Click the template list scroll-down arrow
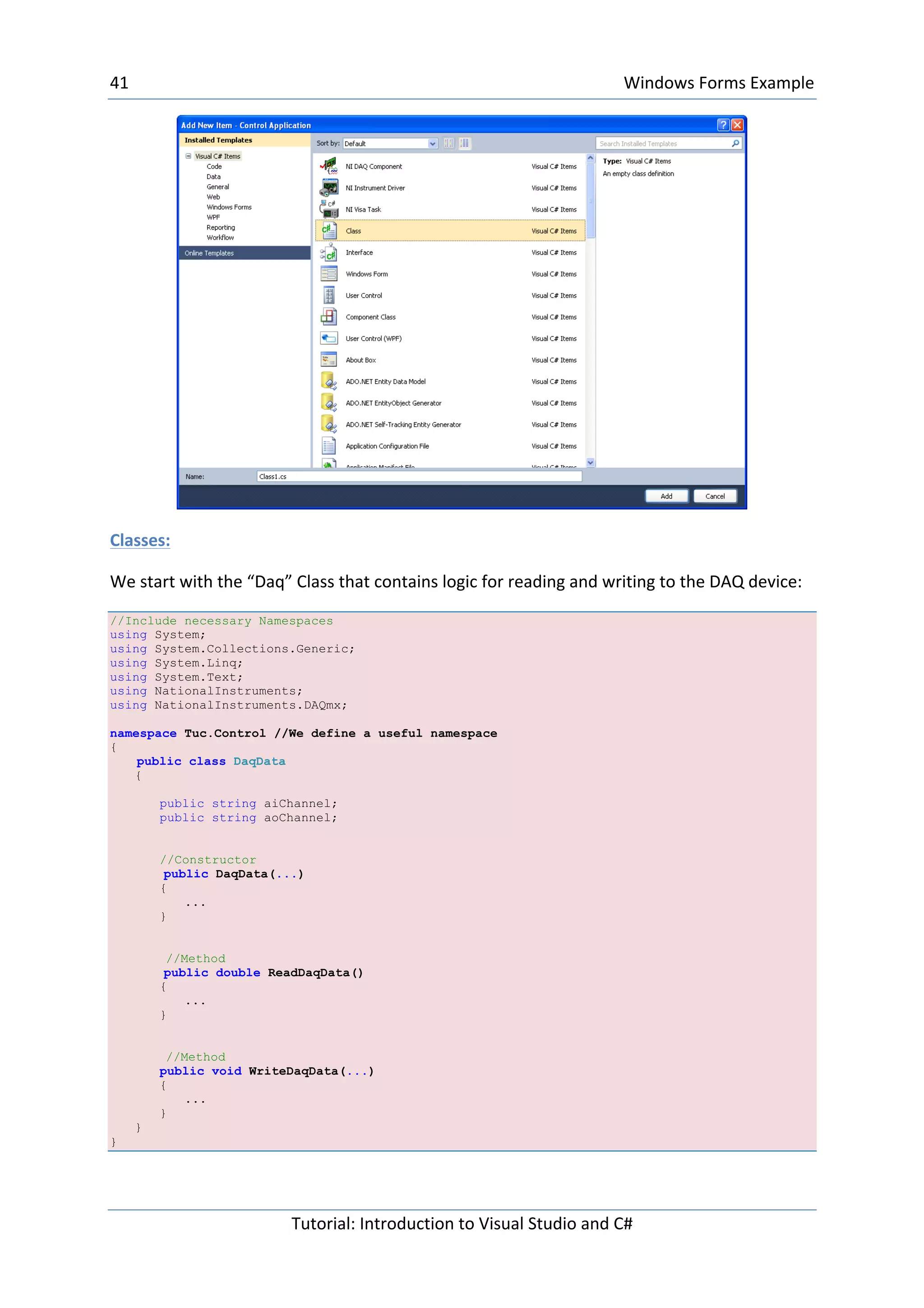The height and width of the screenshot is (1308, 924). pyautogui.click(x=591, y=463)
